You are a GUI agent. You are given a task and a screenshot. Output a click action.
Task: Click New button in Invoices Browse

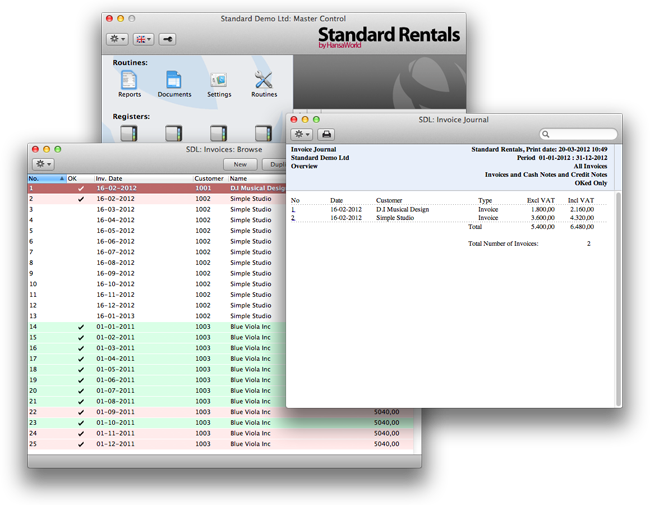(240, 165)
